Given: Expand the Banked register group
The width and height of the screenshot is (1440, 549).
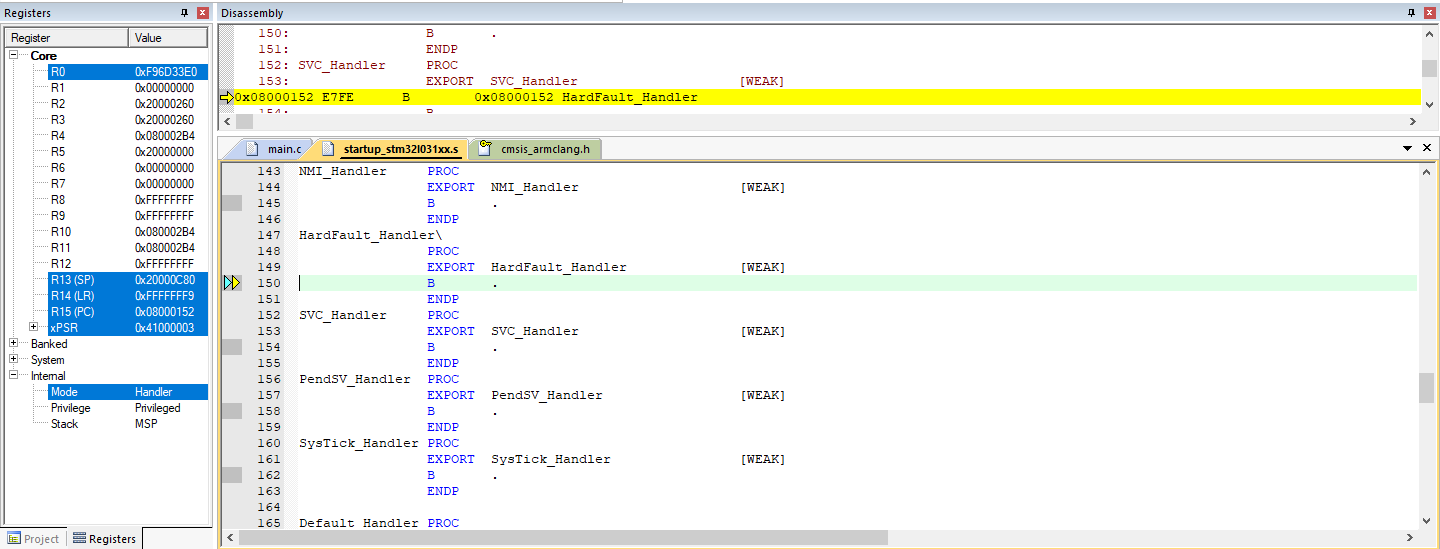Looking at the screenshot, I should (14, 344).
